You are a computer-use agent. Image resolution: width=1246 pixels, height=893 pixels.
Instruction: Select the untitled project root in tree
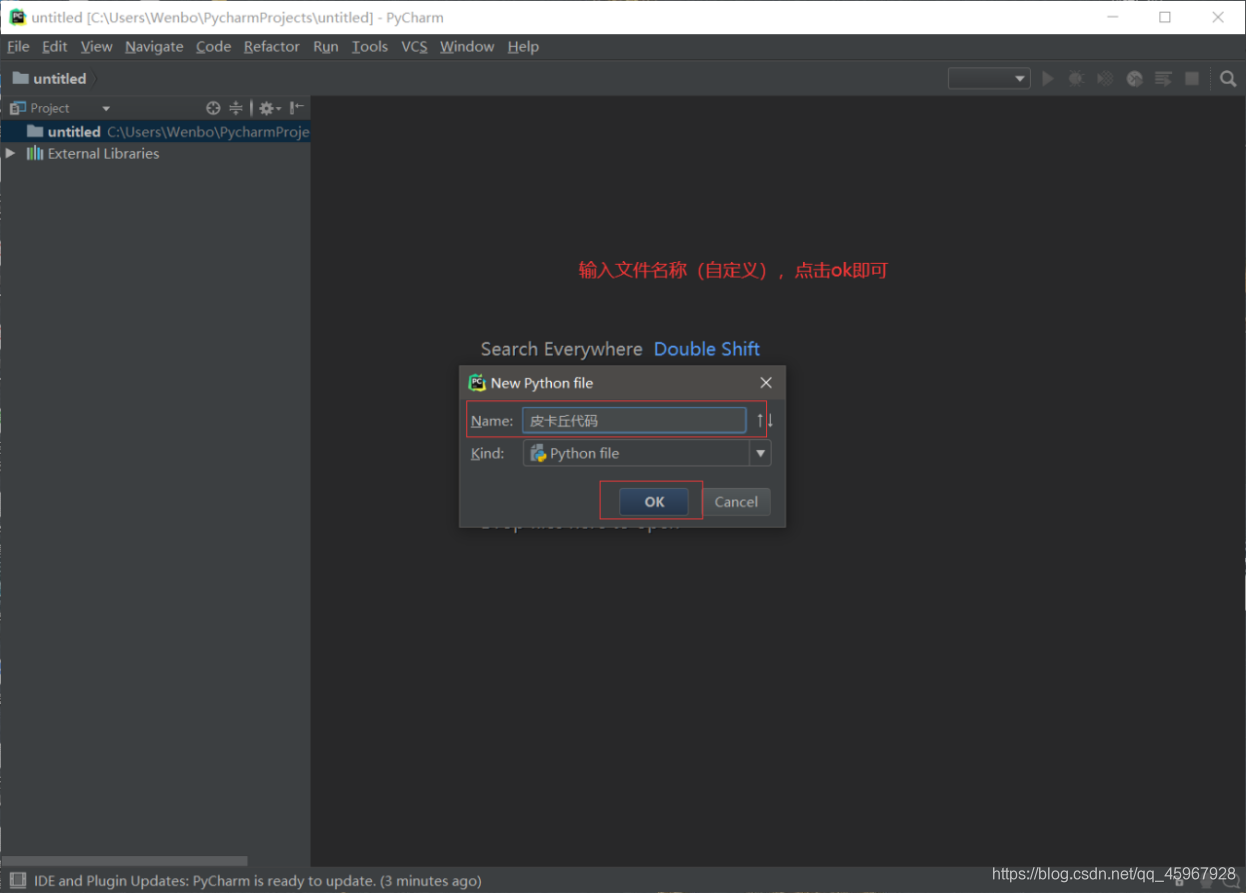(x=155, y=131)
